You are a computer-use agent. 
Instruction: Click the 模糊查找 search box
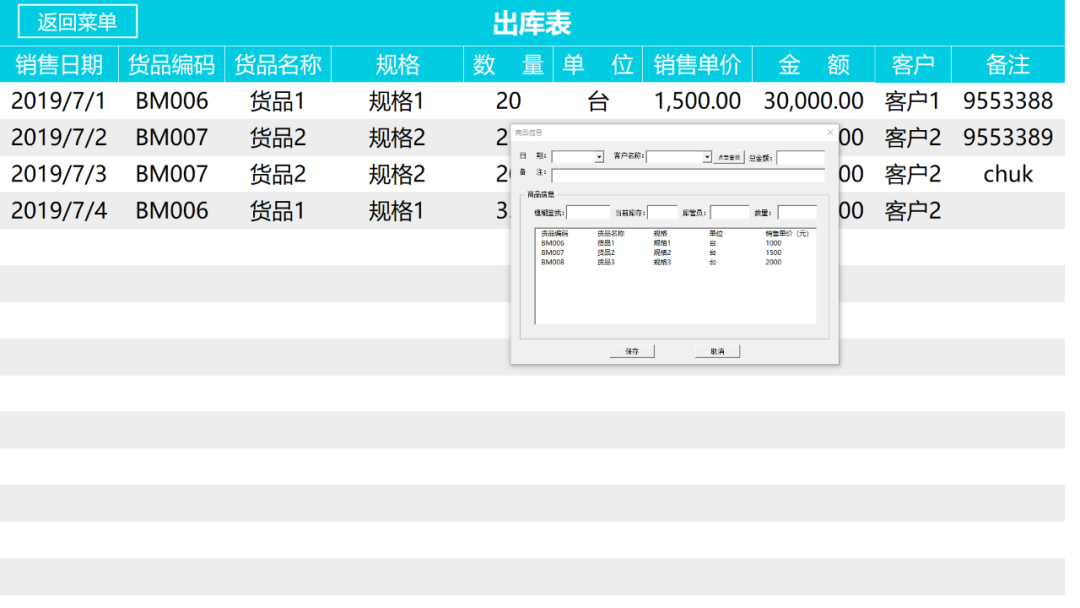click(588, 213)
